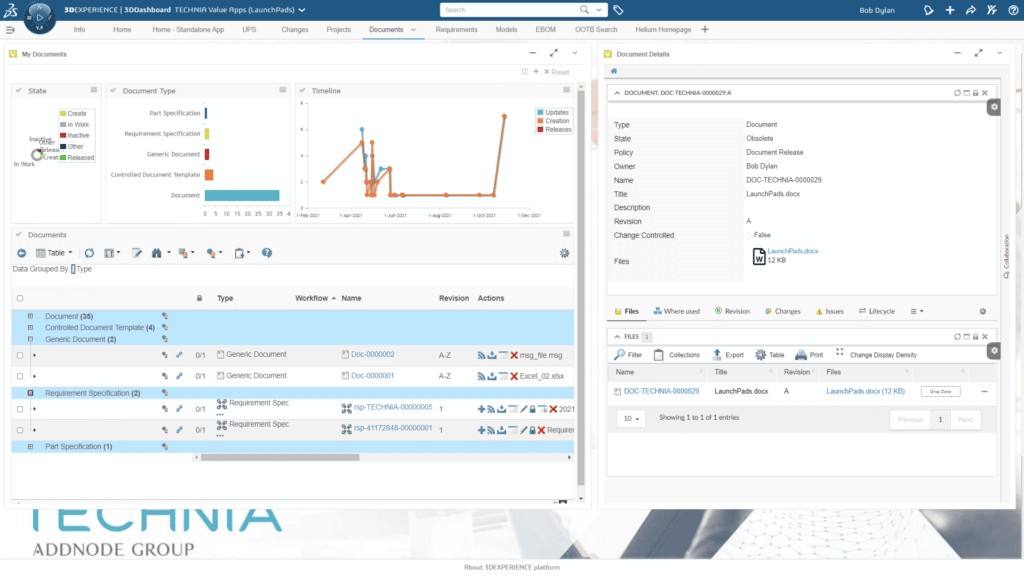Open the State chart menu icon

tap(94, 90)
